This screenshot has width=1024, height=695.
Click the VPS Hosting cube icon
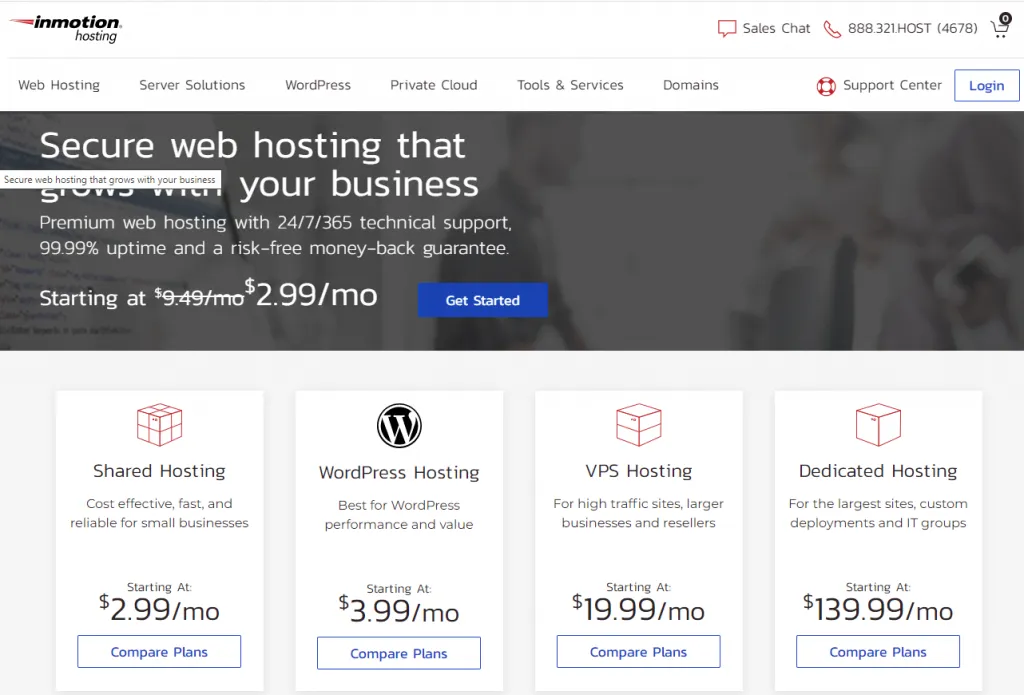(x=639, y=425)
